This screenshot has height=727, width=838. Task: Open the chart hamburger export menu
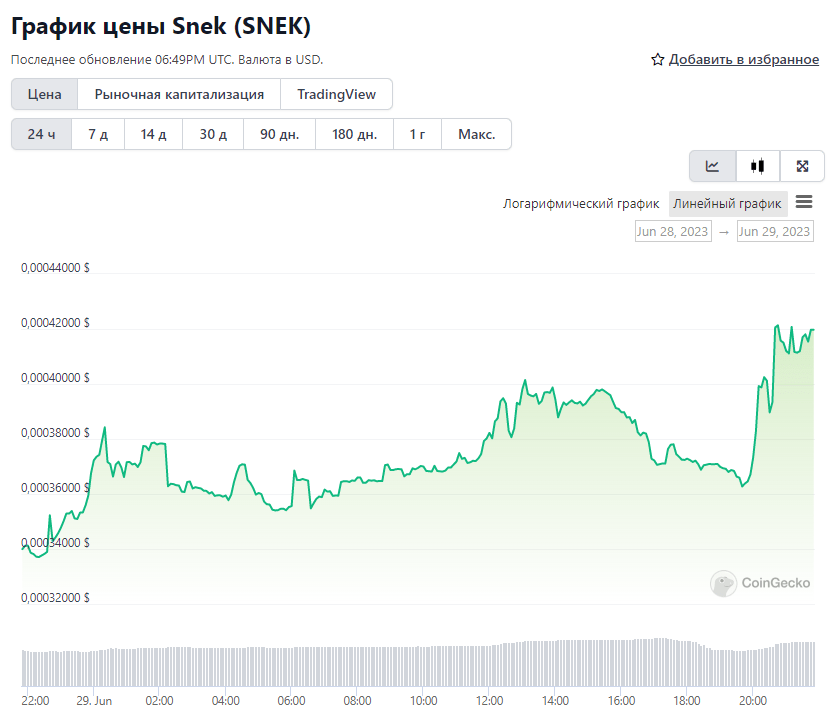tap(804, 202)
